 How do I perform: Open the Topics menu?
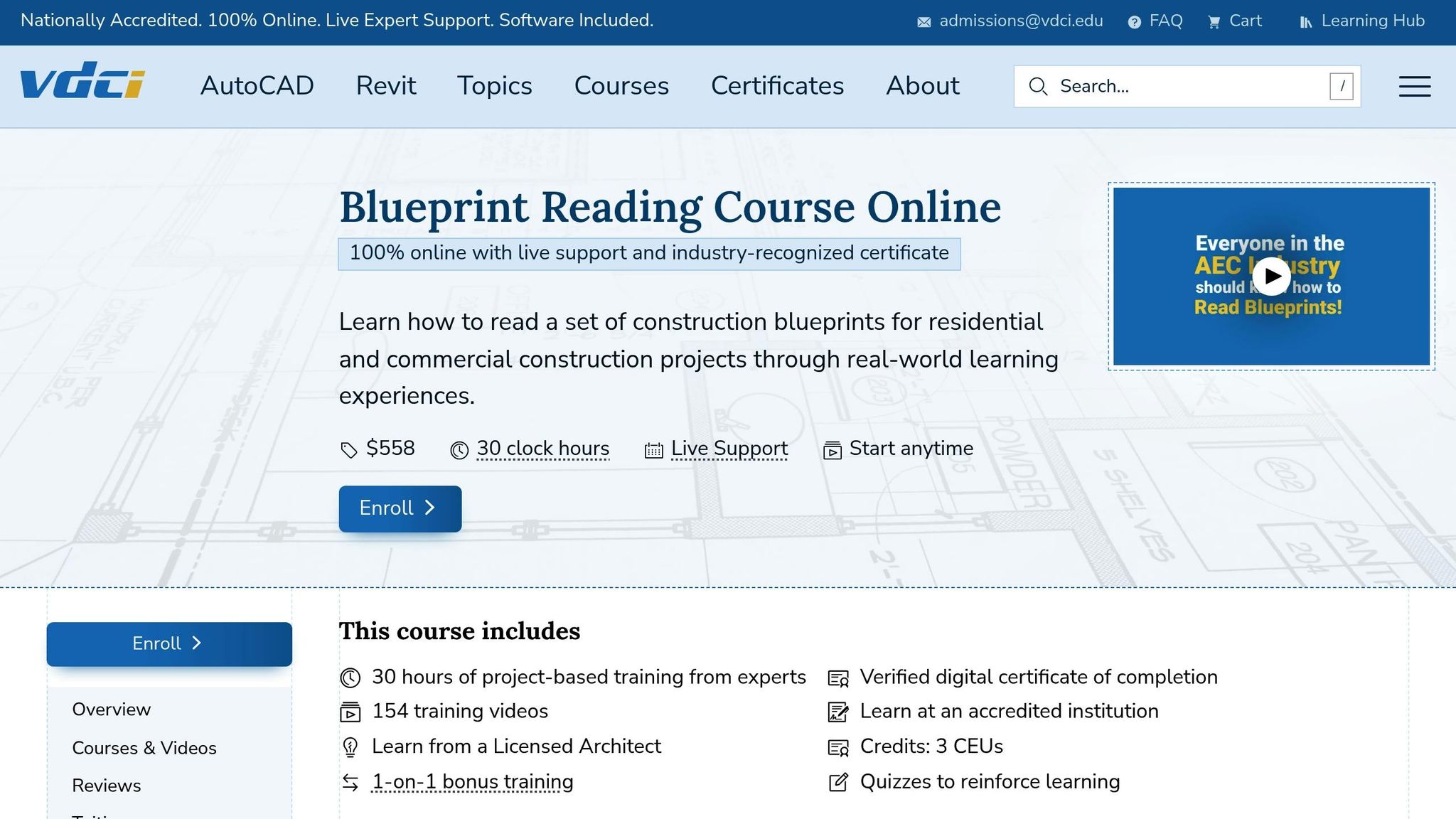(x=495, y=86)
